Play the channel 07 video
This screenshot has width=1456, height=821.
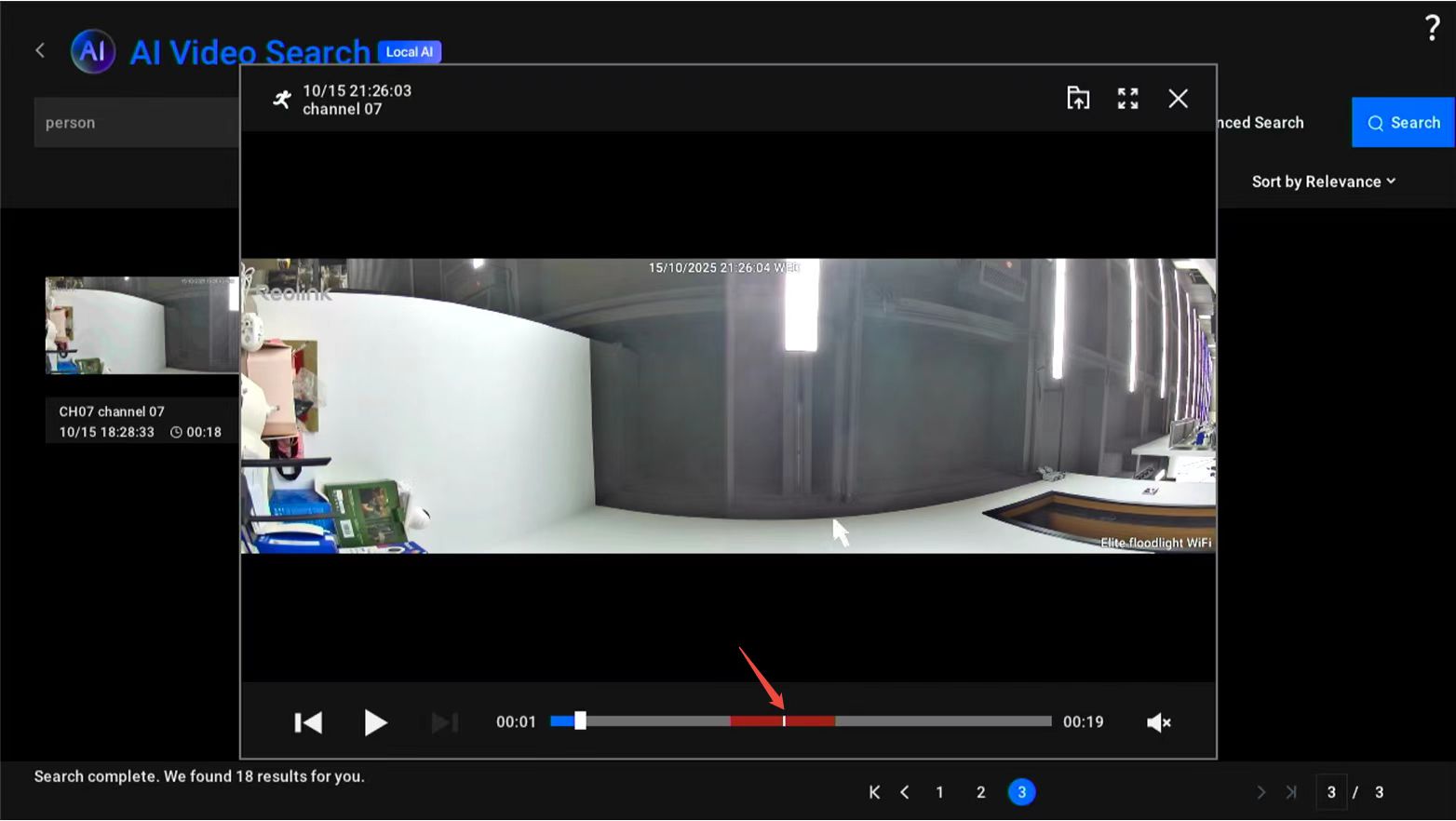tap(375, 722)
